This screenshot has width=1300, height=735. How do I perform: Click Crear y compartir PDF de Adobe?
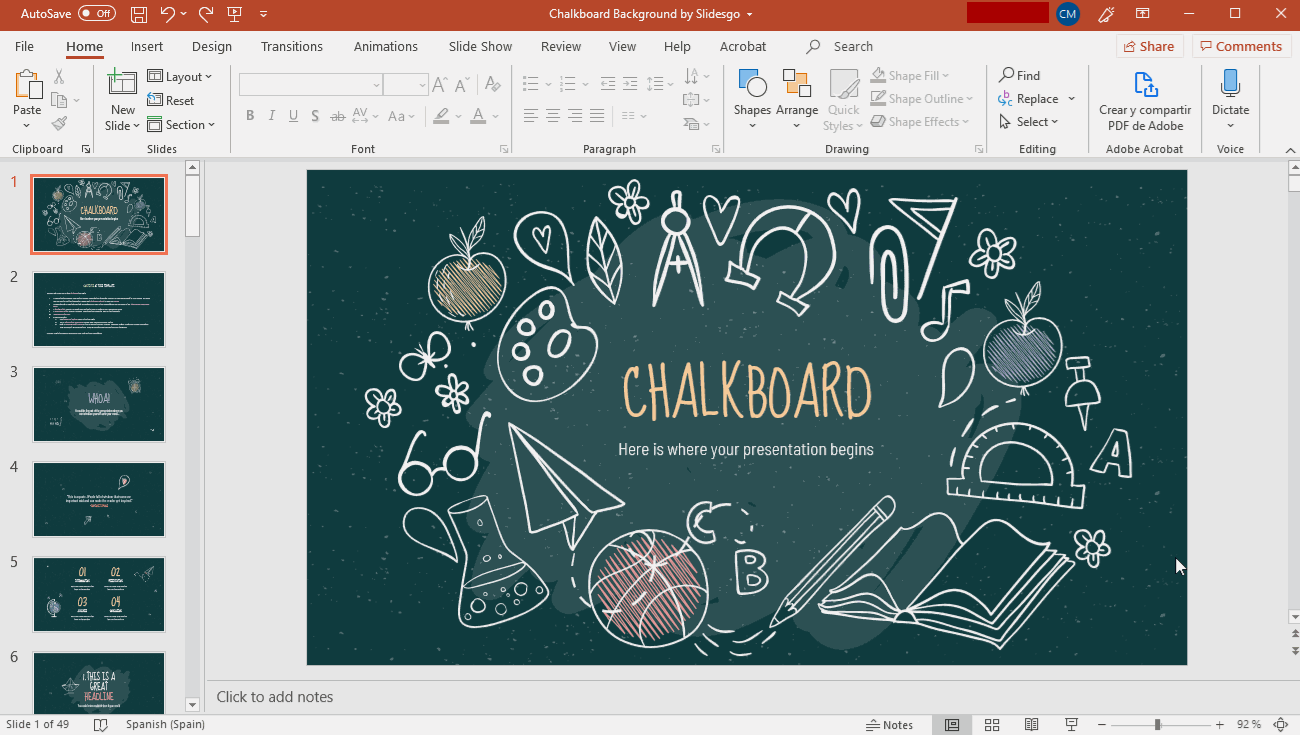point(1145,101)
